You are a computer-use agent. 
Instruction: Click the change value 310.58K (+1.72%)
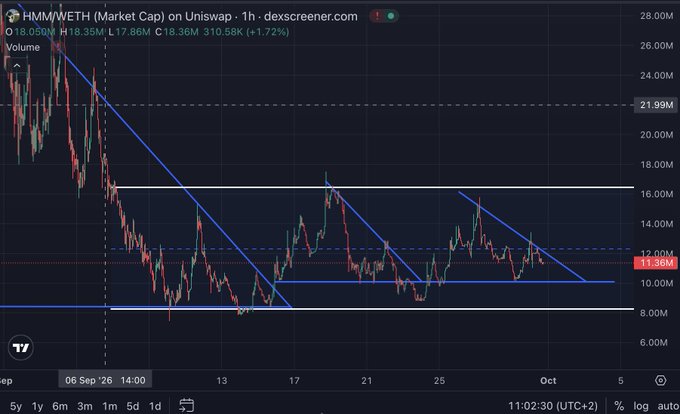[246, 32]
